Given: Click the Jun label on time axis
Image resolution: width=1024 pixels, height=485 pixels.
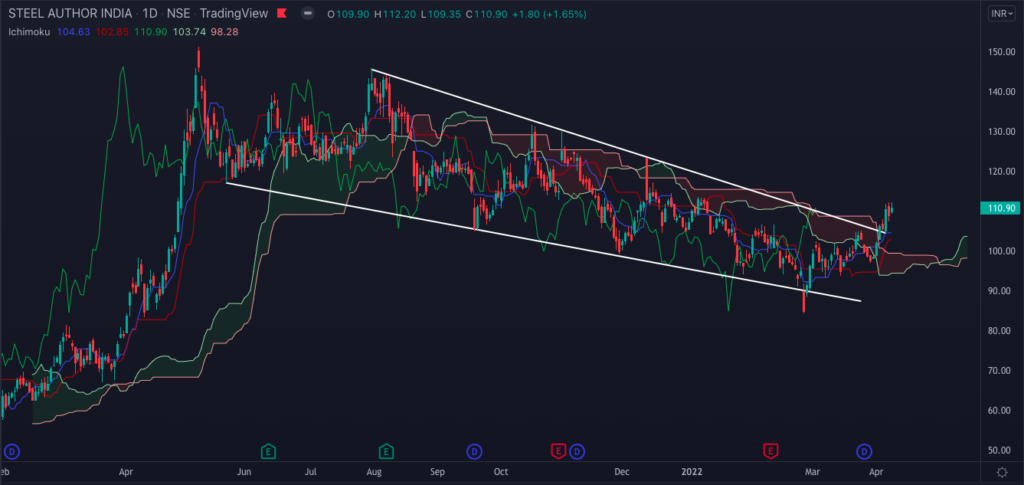Looking at the screenshot, I should point(244,471).
